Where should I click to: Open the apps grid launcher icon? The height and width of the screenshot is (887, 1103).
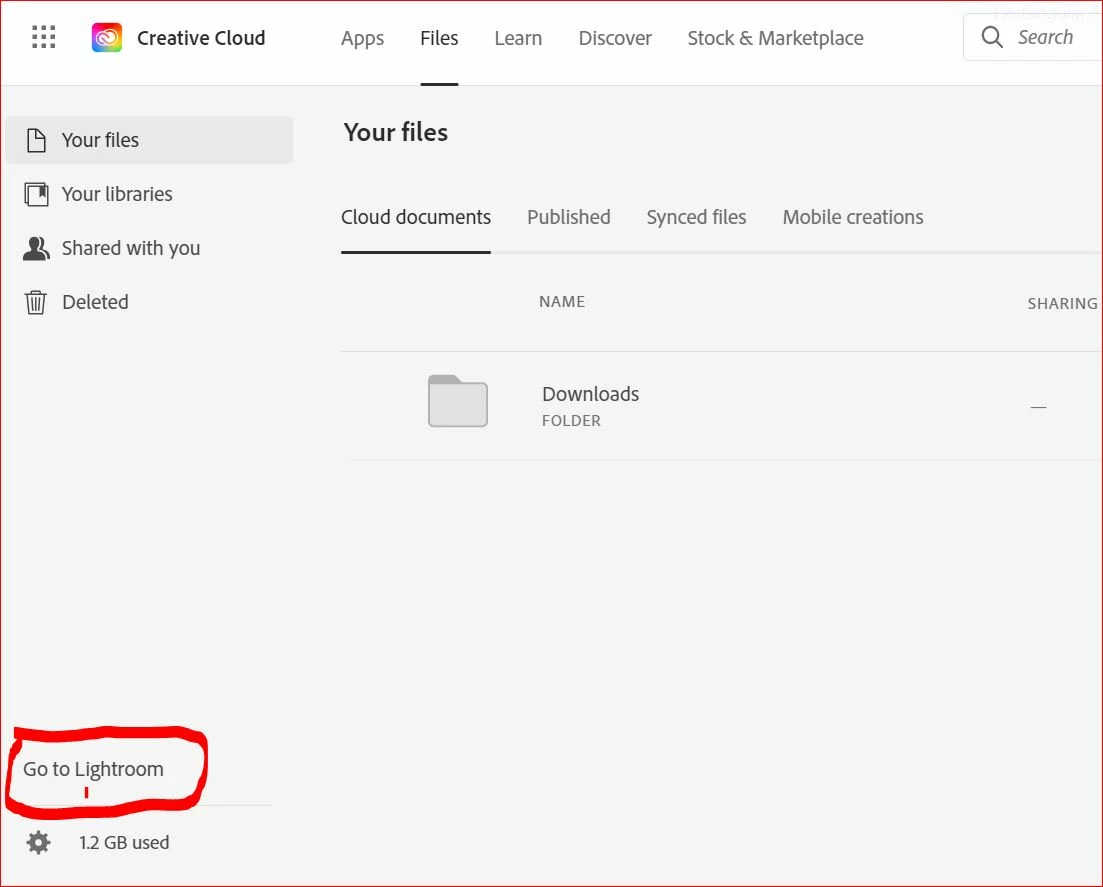point(44,37)
